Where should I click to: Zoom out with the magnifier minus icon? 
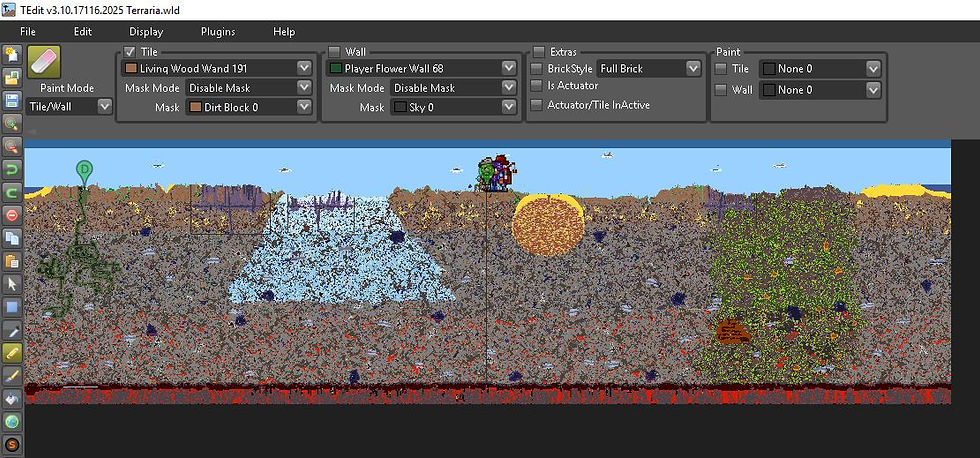click(12, 147)
